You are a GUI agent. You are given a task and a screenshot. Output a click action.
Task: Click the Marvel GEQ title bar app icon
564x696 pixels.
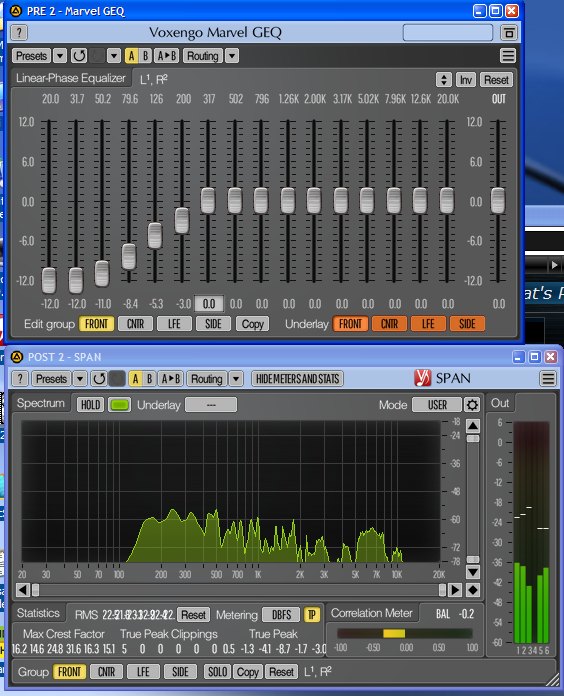coord(16,11)
